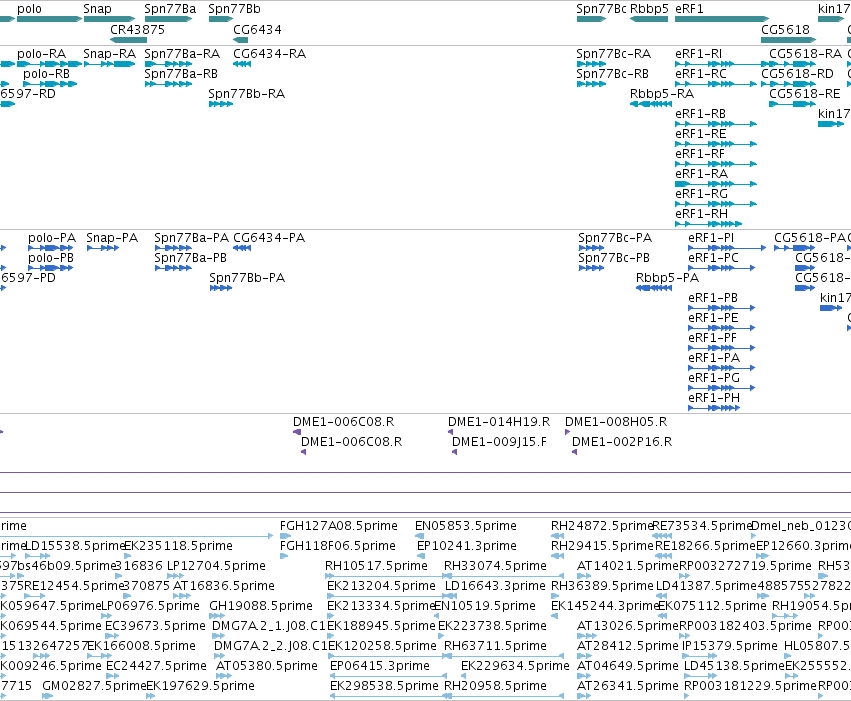Click transcript 'CG5618-RD'
The height and width of the screenshot is (701, 851).
[798, 74]
